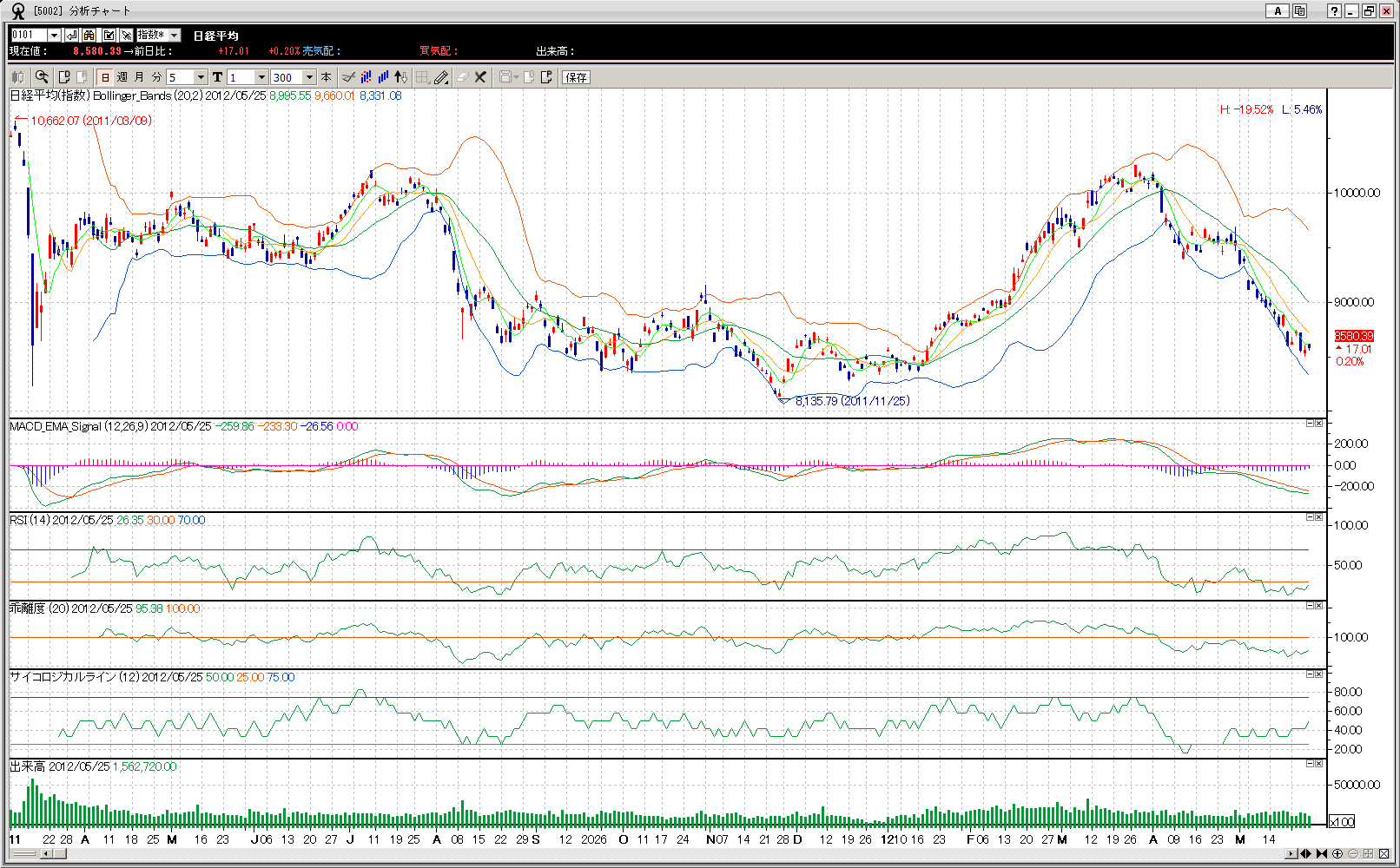The height and width of the screenshot is (868, 1400).
Task: Click the help question mark button
Action: (x=1334, y=11)
